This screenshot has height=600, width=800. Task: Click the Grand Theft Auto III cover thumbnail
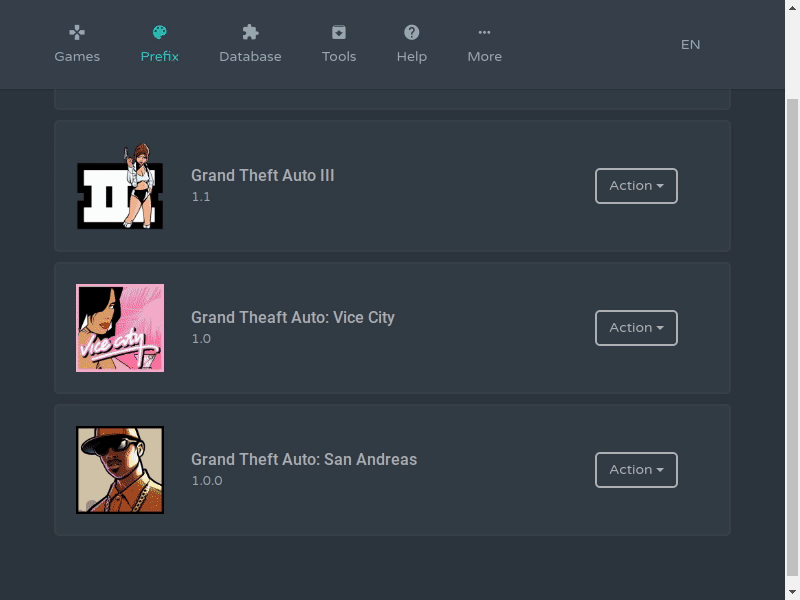pyautogui.click(x=120, y=186)
